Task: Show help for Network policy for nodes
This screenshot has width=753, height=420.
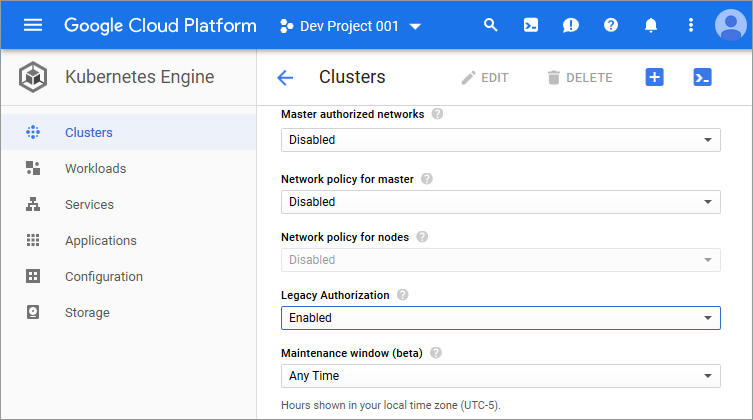Action: (422, 237)
